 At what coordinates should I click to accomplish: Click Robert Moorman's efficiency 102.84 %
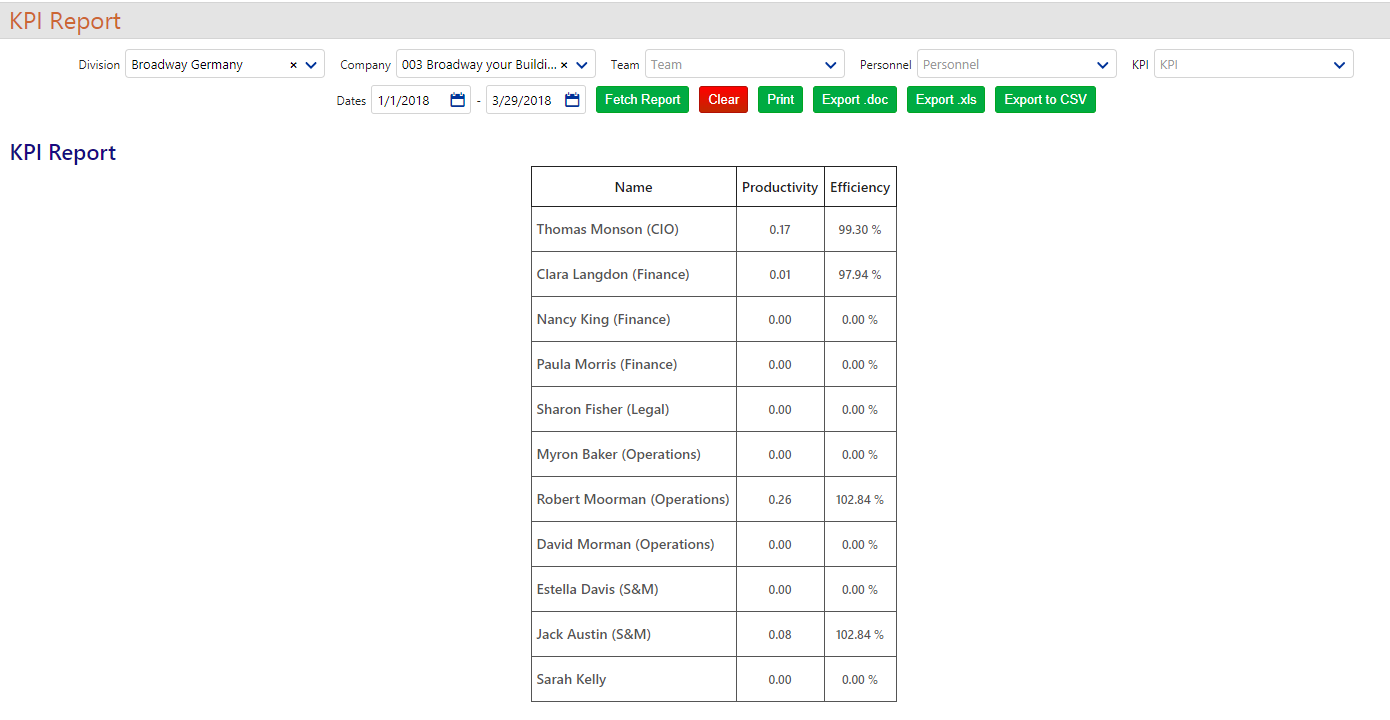click(860, 500)
